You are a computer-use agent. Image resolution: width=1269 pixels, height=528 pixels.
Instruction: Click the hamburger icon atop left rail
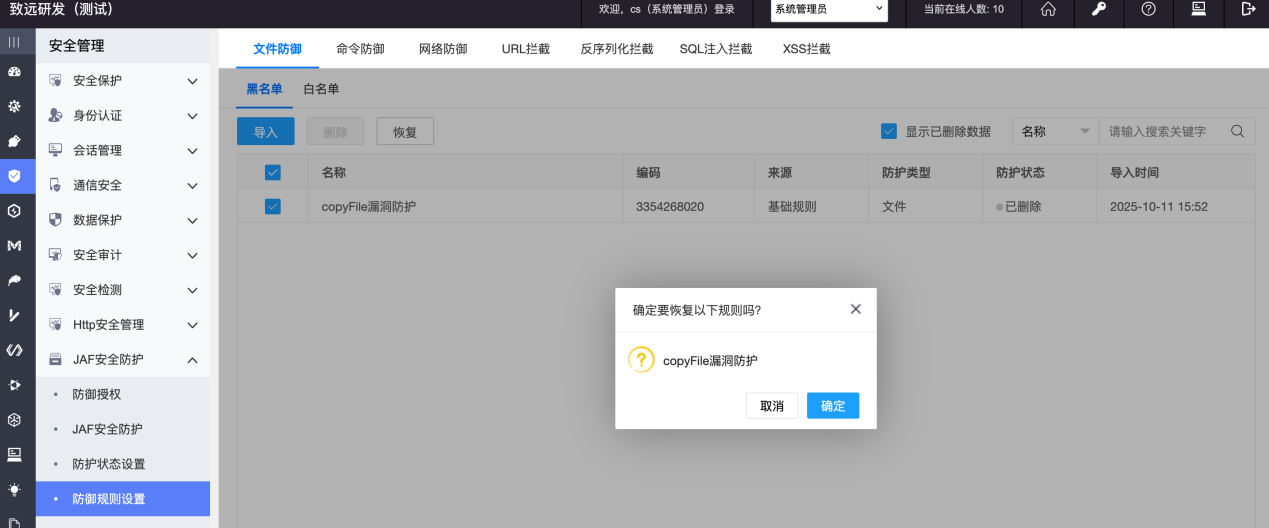point(14,42)
